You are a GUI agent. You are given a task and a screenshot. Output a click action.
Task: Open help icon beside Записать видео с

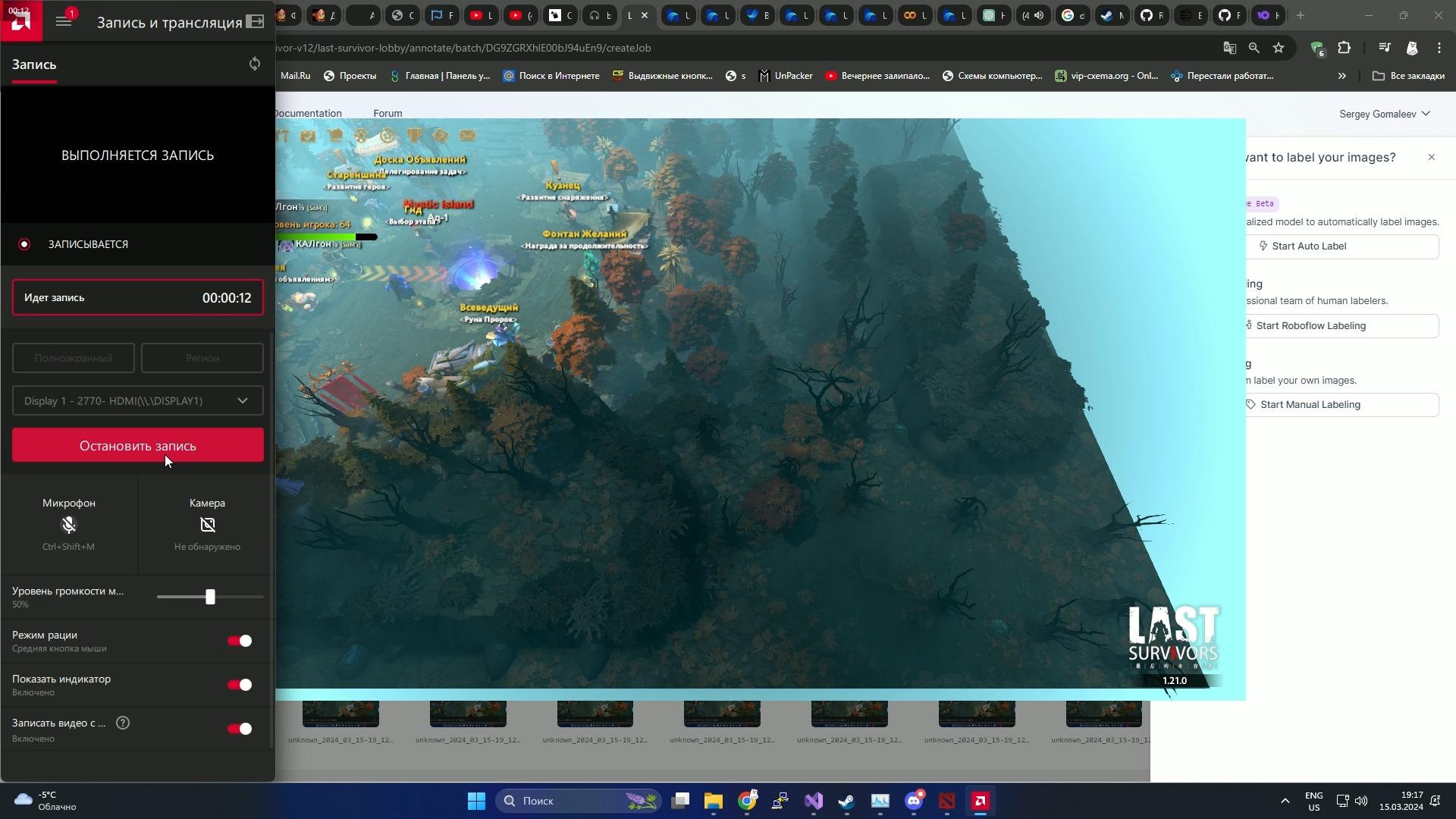(x=123, y=723)
